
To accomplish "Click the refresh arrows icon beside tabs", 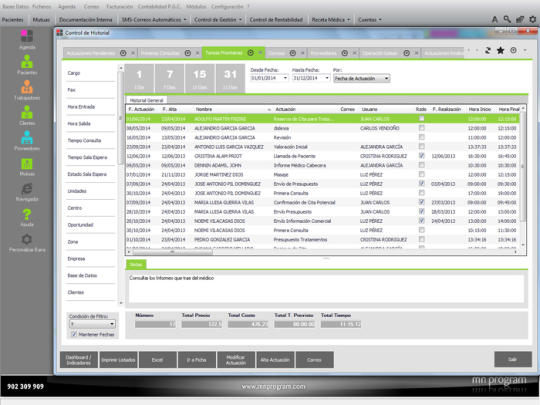I will pyautogui.click(x=488, y=51).
